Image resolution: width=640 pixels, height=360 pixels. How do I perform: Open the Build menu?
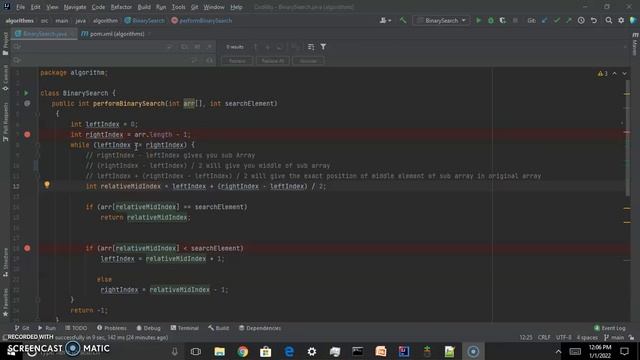(x=144, y=7)
